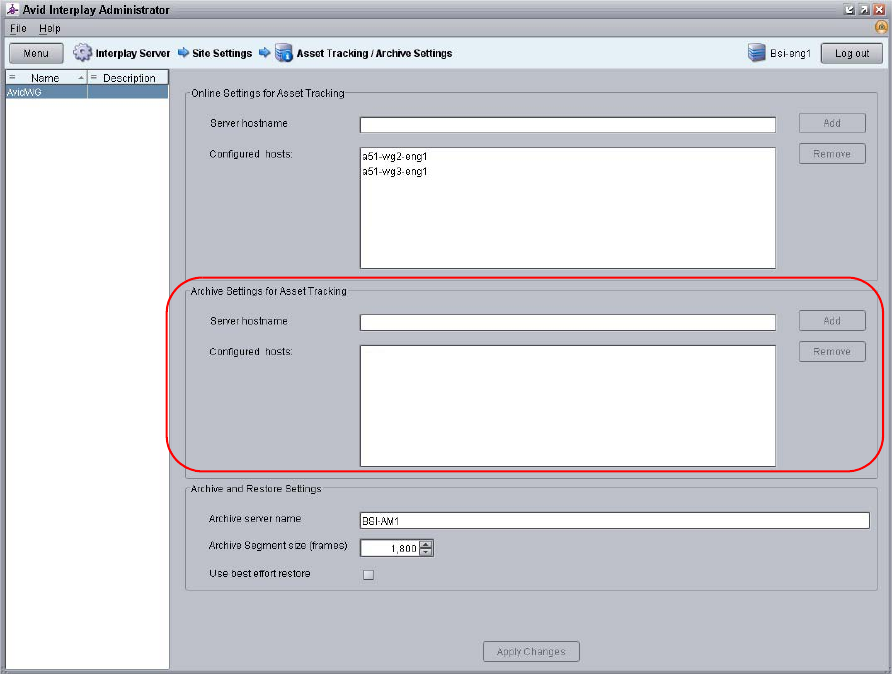Click Add in Online Settings section

coord(832,123)
